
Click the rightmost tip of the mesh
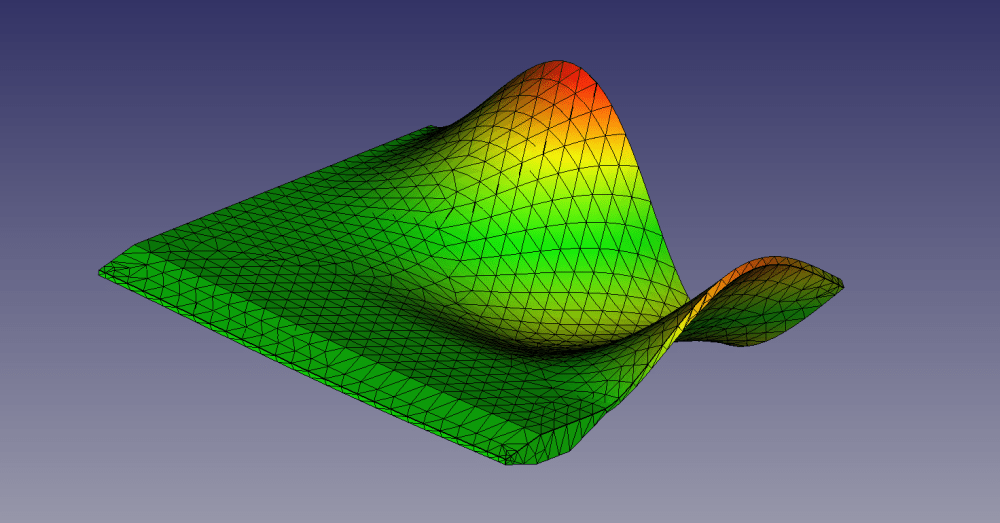pyautogui.click(x=841, y=287)
